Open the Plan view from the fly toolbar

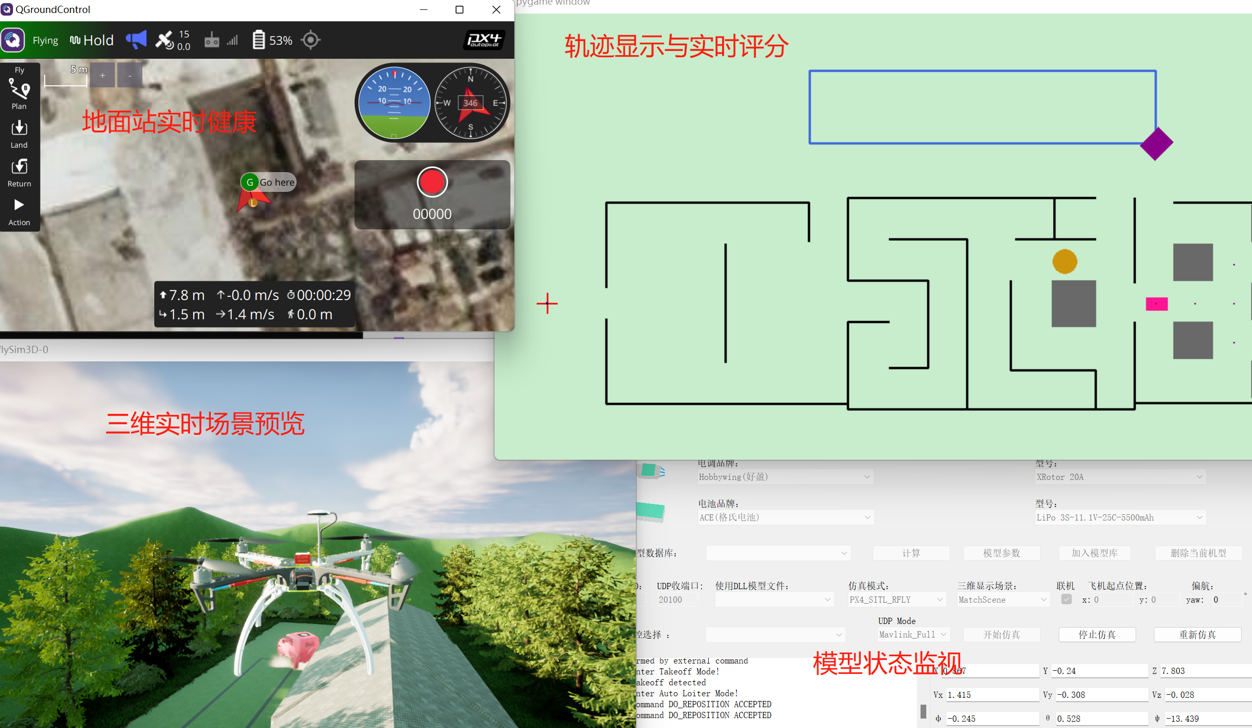coord(19,94)
